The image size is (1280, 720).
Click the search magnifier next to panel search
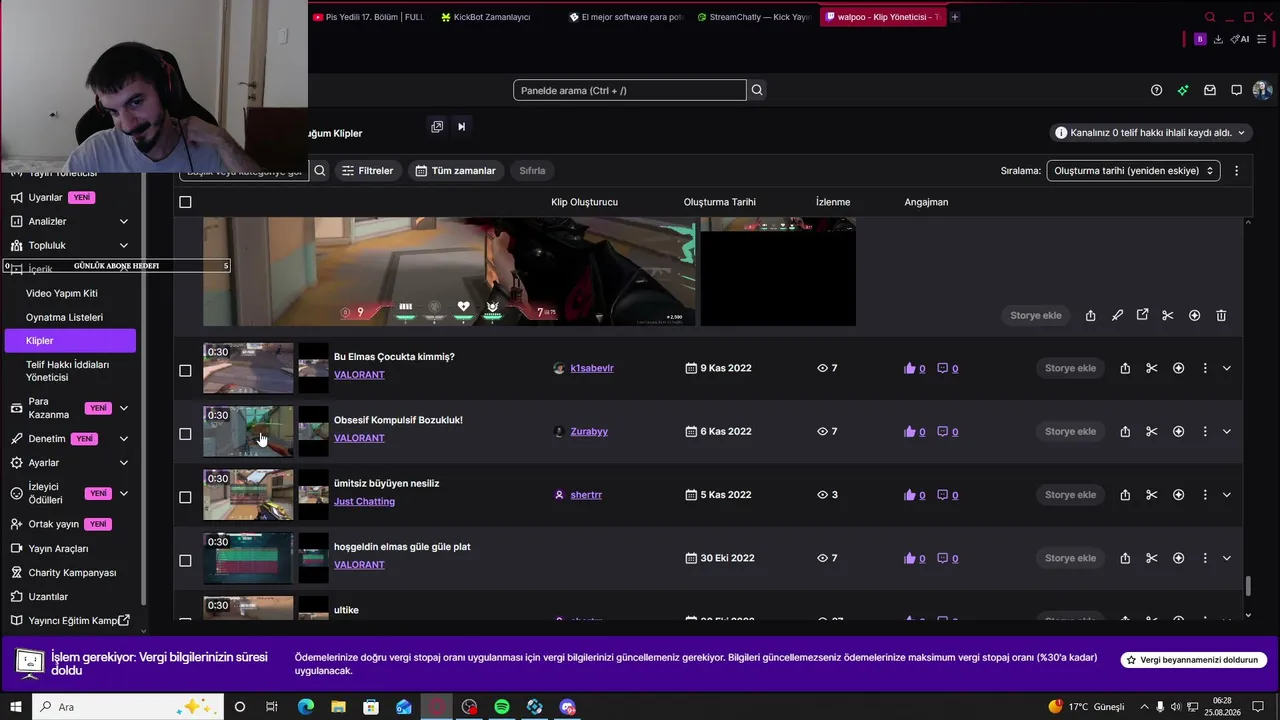coord(757,90)
